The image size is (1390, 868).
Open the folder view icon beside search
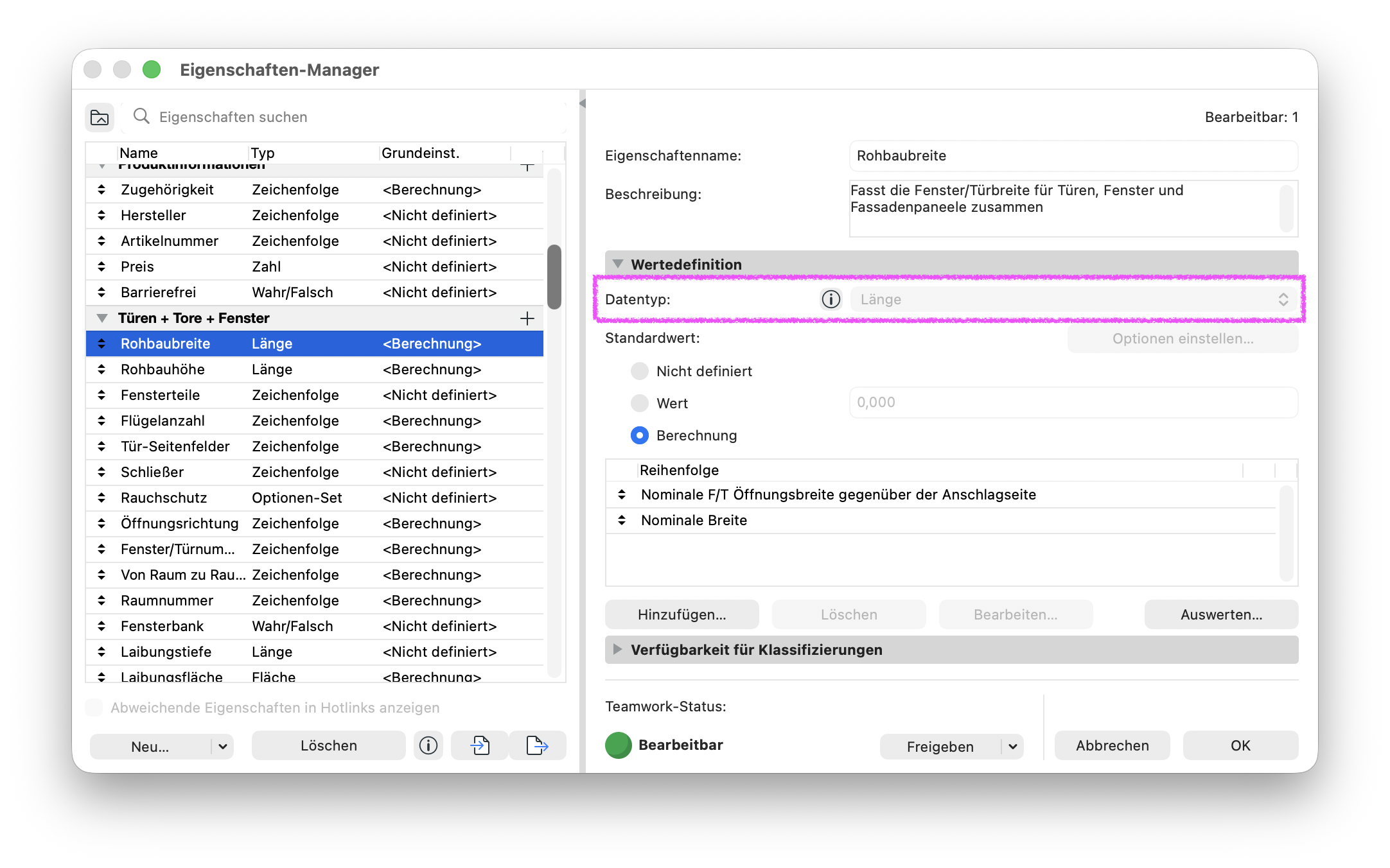click(x=100, y=117)
